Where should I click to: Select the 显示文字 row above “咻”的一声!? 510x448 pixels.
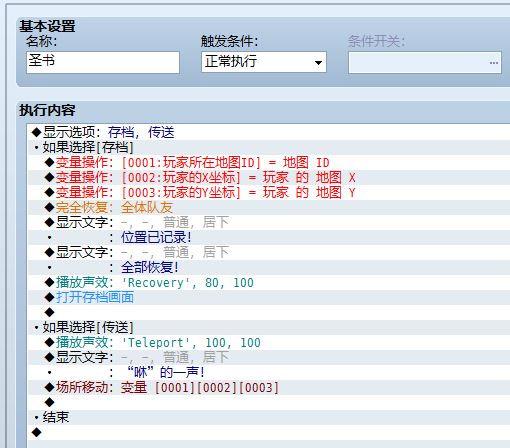tap(269, 357)
